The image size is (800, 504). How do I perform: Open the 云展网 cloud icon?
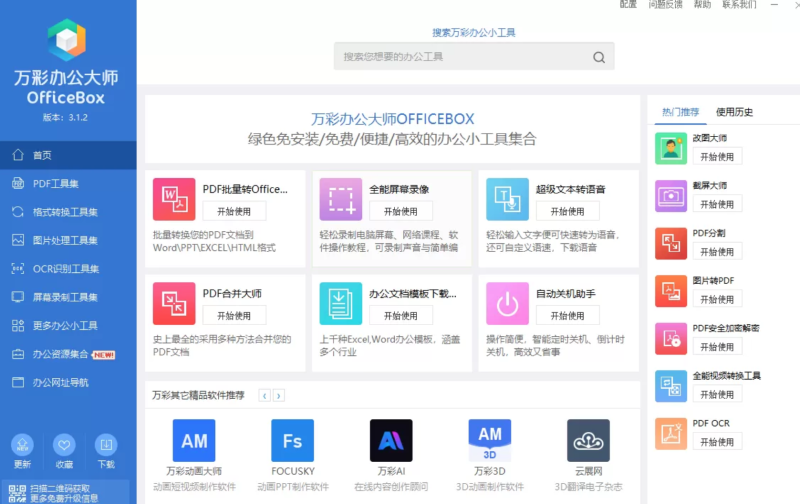(x=588, y=441)
